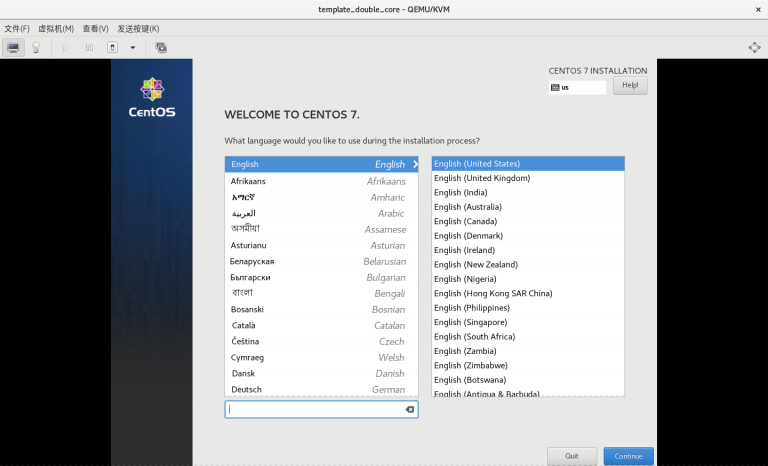The image size is (768, 466).
Task: Click the Quit button
Action: pyautogui.click(x=572, y=456)
